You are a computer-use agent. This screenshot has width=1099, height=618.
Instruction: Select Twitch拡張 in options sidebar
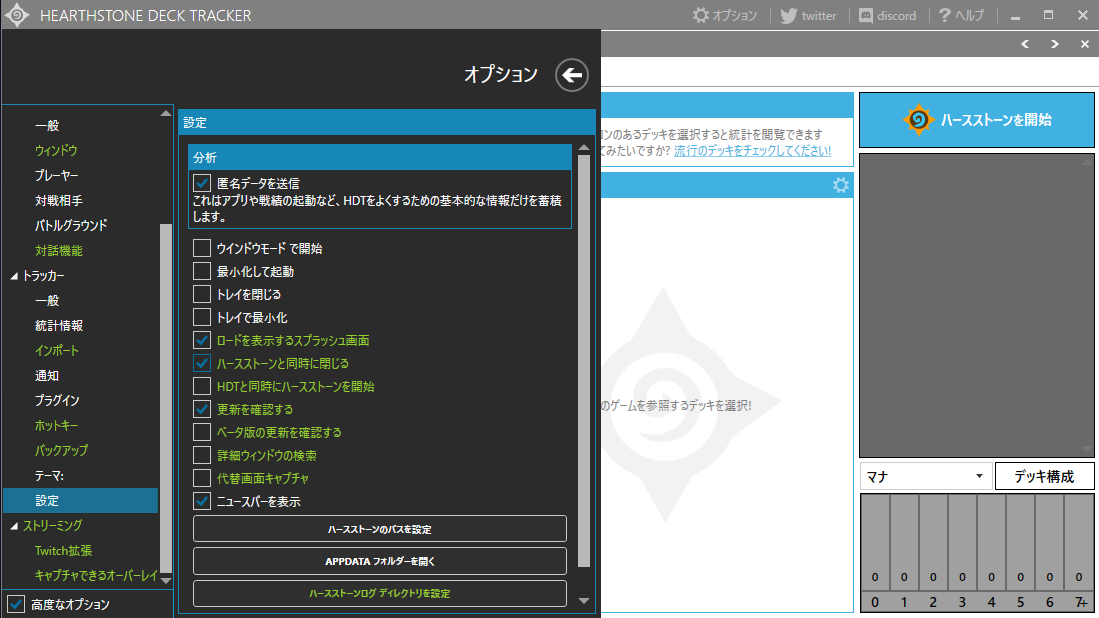(x=63, y=551)
